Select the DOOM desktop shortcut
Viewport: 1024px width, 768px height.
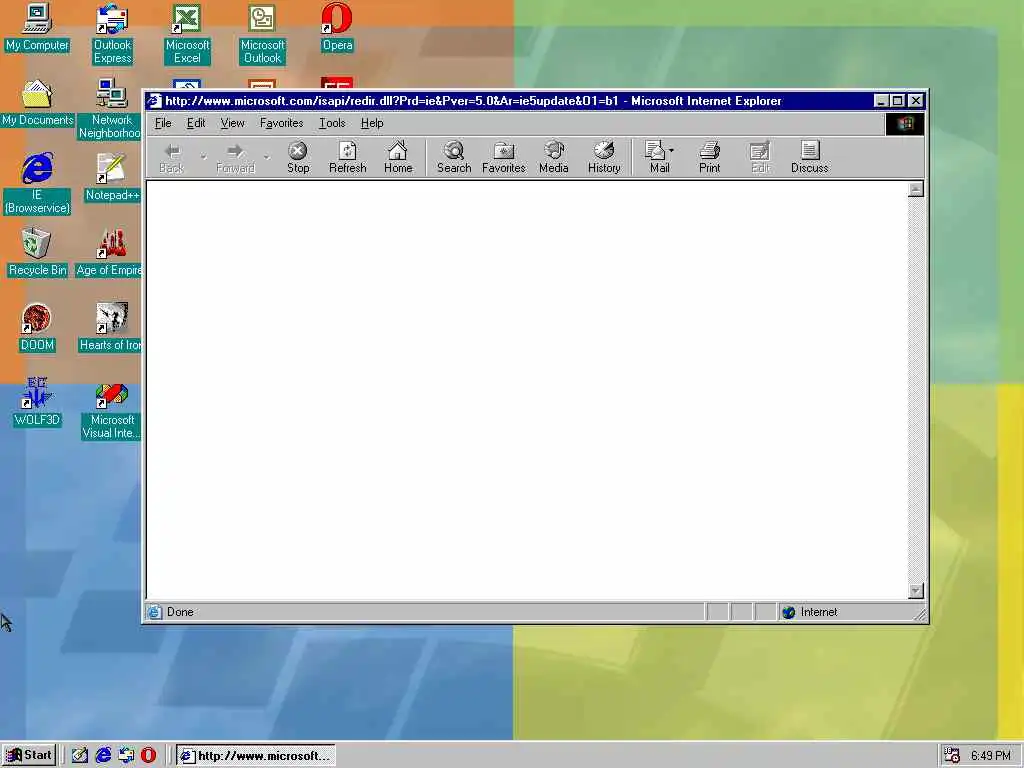[x=37, y=328]
